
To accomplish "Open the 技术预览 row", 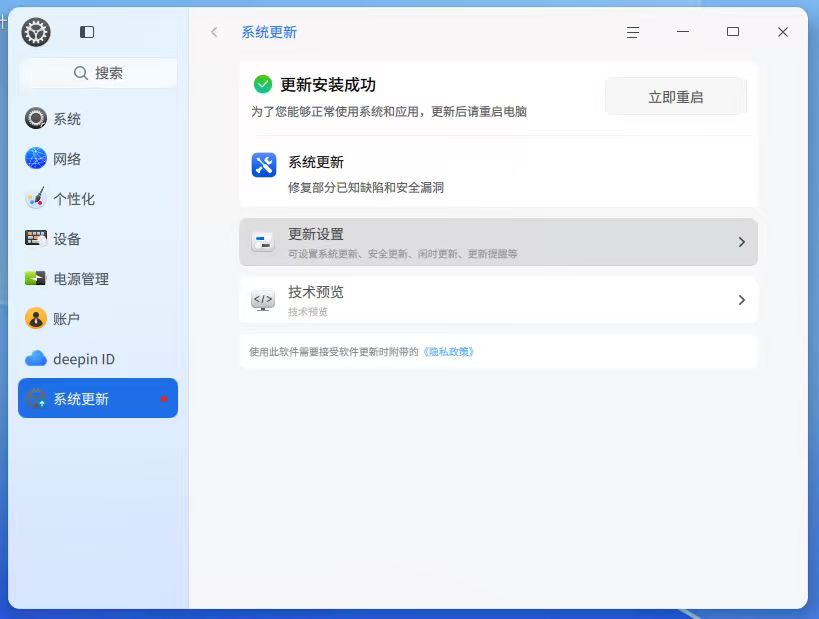I will point(498,300).
